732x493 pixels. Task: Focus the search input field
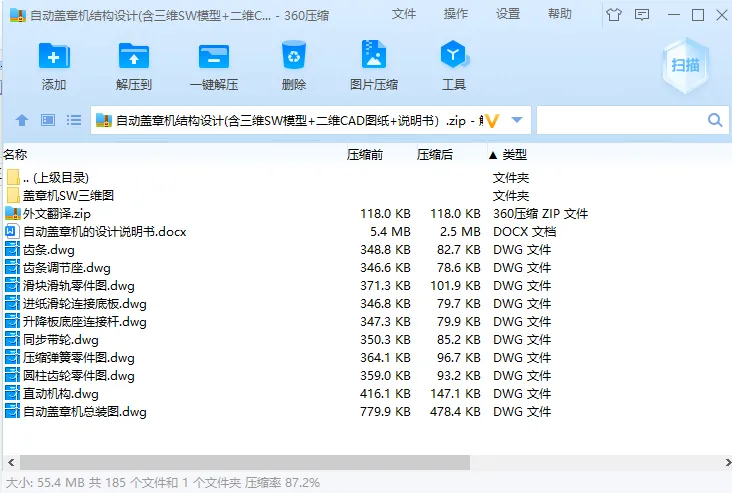tap(621, 120)
